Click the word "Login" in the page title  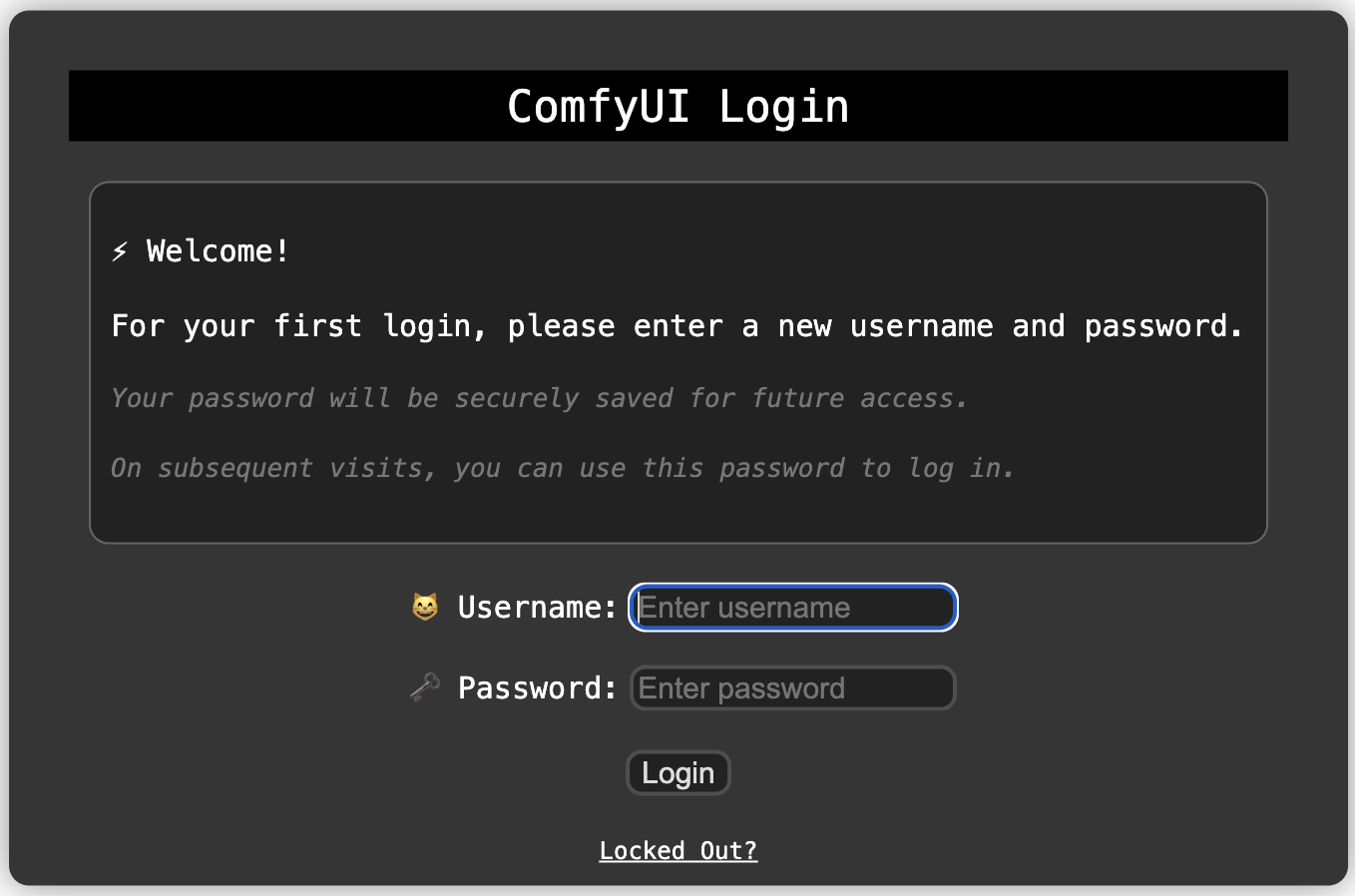(784, 107)
